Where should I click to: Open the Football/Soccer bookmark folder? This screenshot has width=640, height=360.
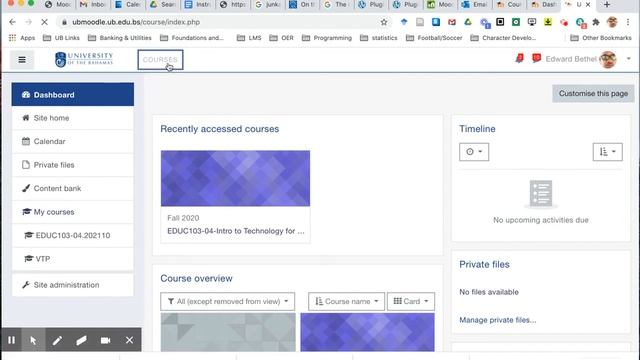pos(434,38)
